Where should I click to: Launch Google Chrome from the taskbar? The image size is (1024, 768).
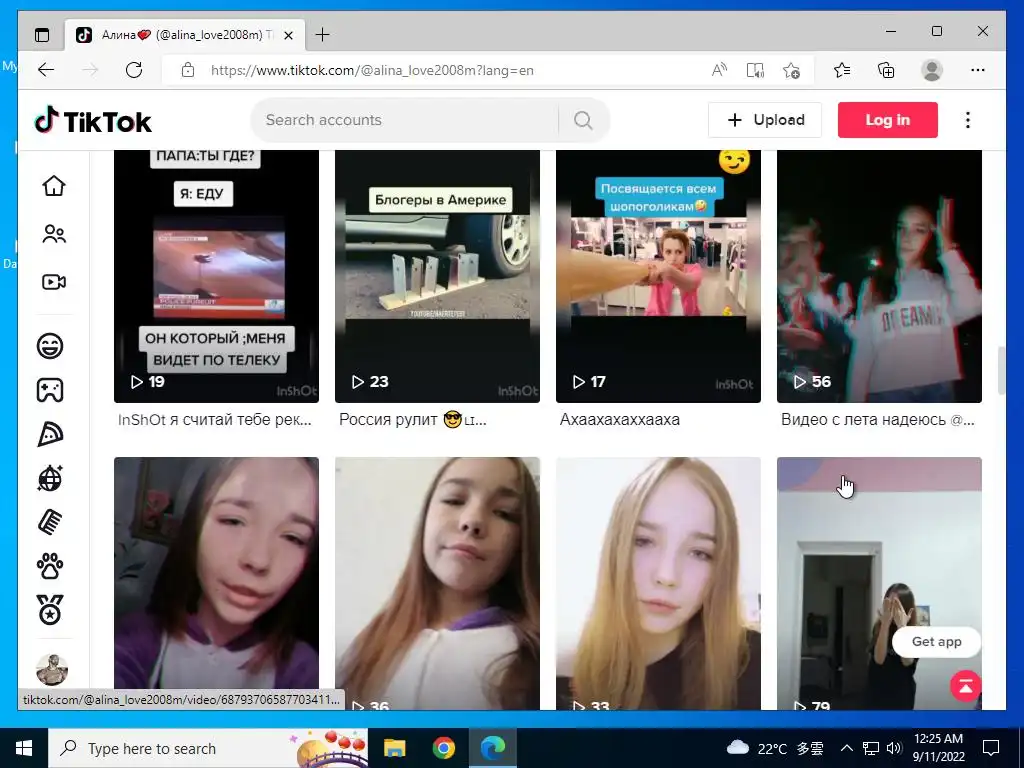pyautogui.click(x=443, y=748)
